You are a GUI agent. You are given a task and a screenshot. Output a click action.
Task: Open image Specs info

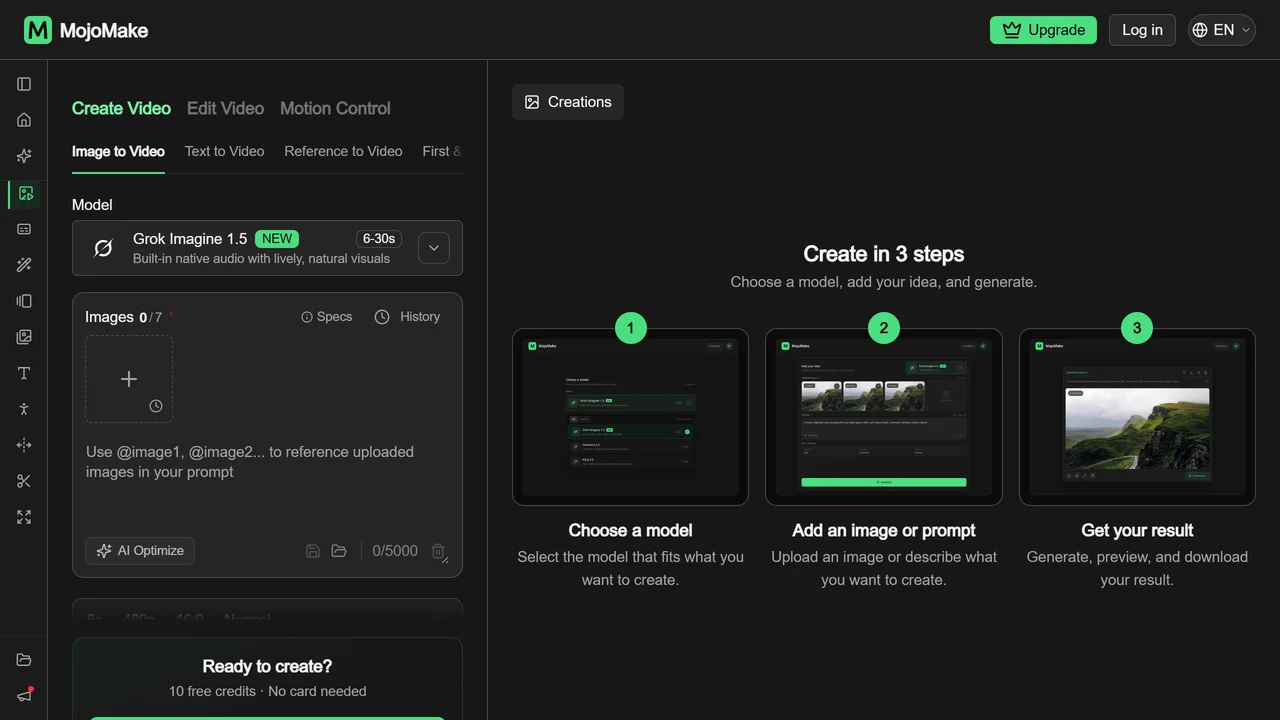click(327, 317)
